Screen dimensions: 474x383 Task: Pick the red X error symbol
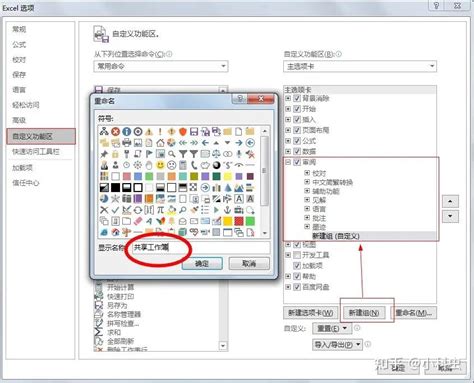pos(115,132)
